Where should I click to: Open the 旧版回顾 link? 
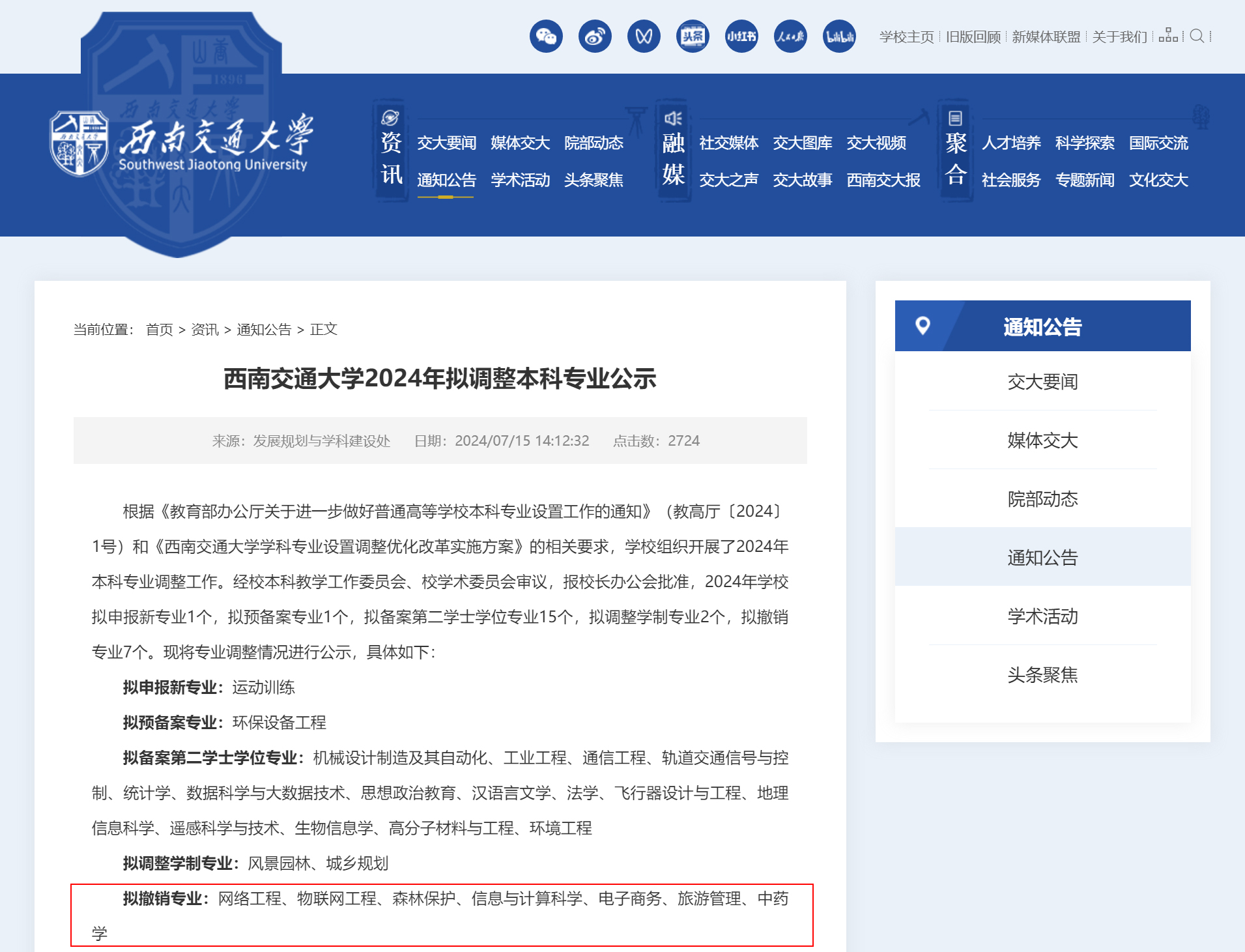(x=973, y=37)
